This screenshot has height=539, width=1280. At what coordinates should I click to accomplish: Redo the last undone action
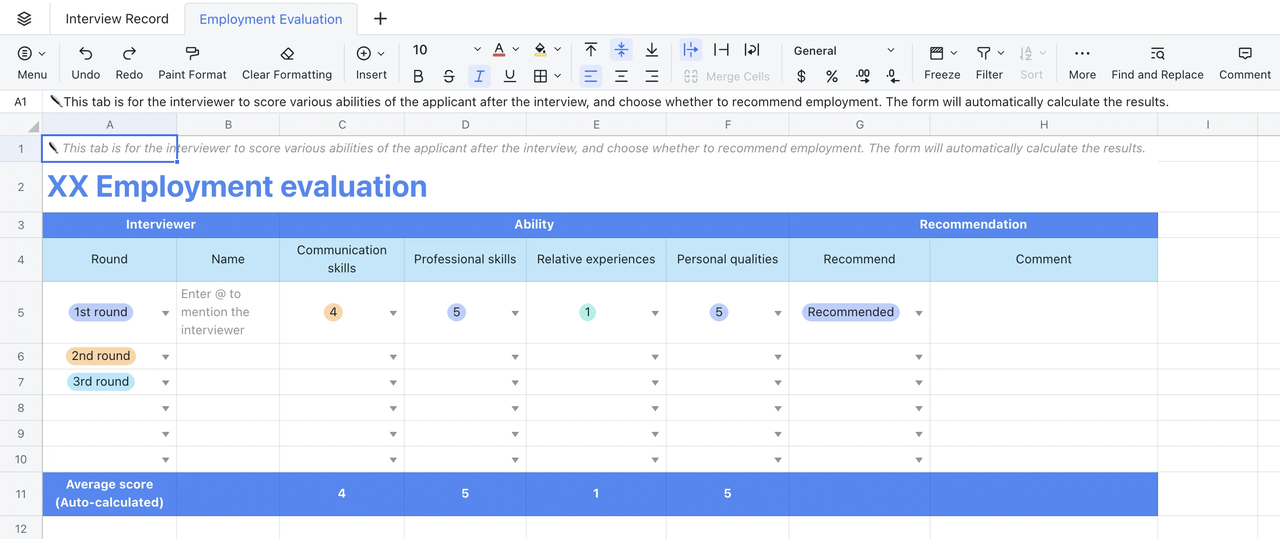click(x=129, y=62)
